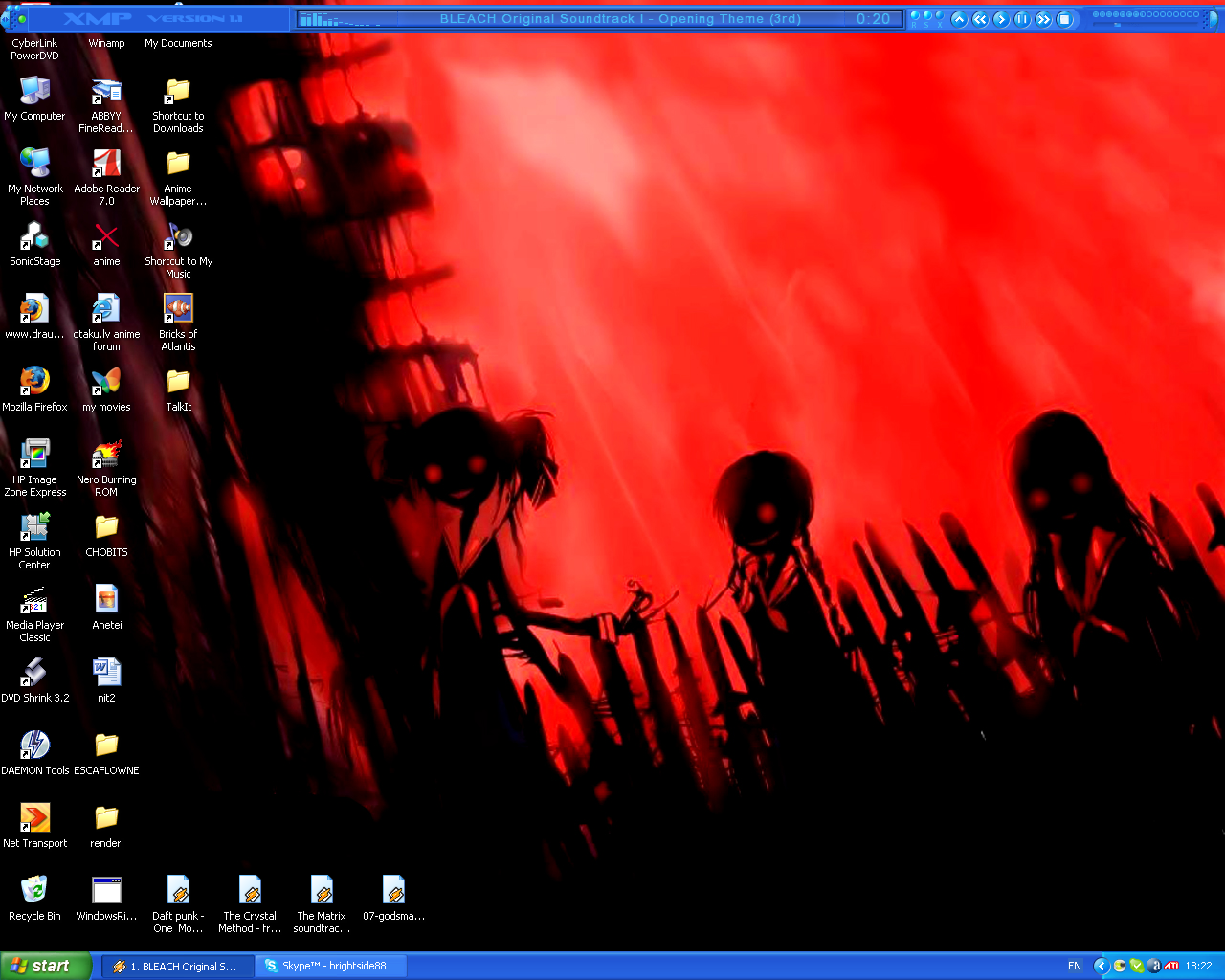Select the nit2 Word document icon
The width and height of the screenshot is (1225, 980).
point(106,680)
